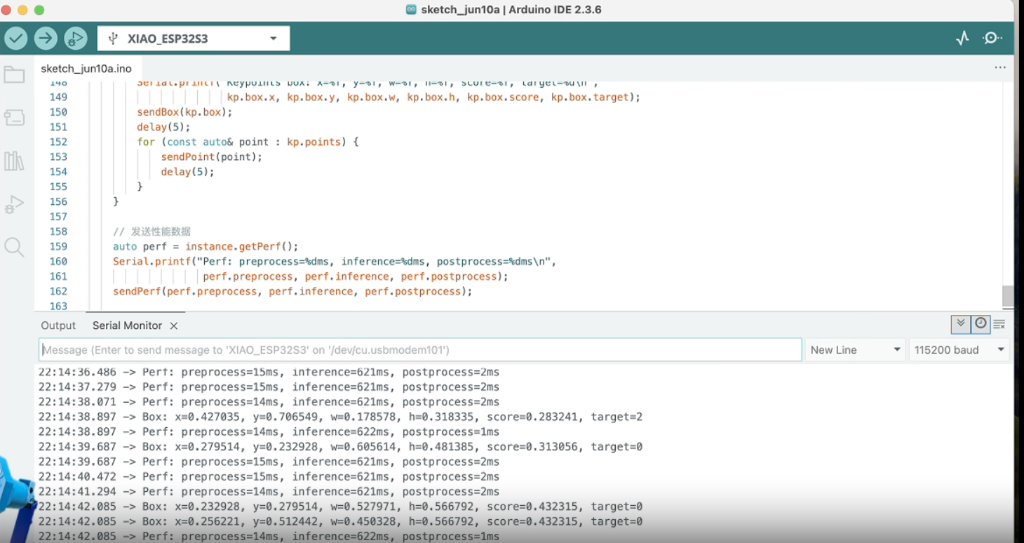The height and width of the screenshot is (543, 1024).
Task: Click the 22:14:41.294 Perf log line
Action: point(268,491)
